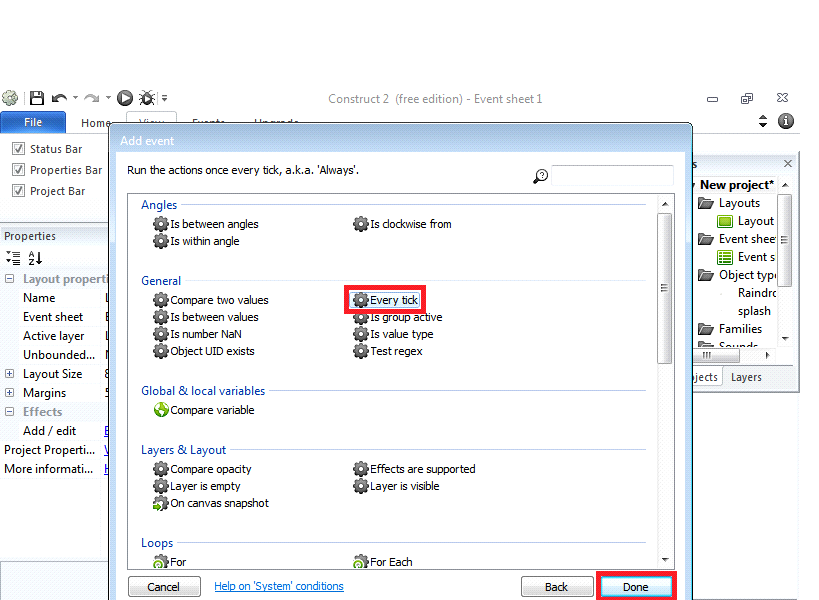Sort properties alphabetically with A-Z icon
The image size is (819, 600).
pos(35,258)
